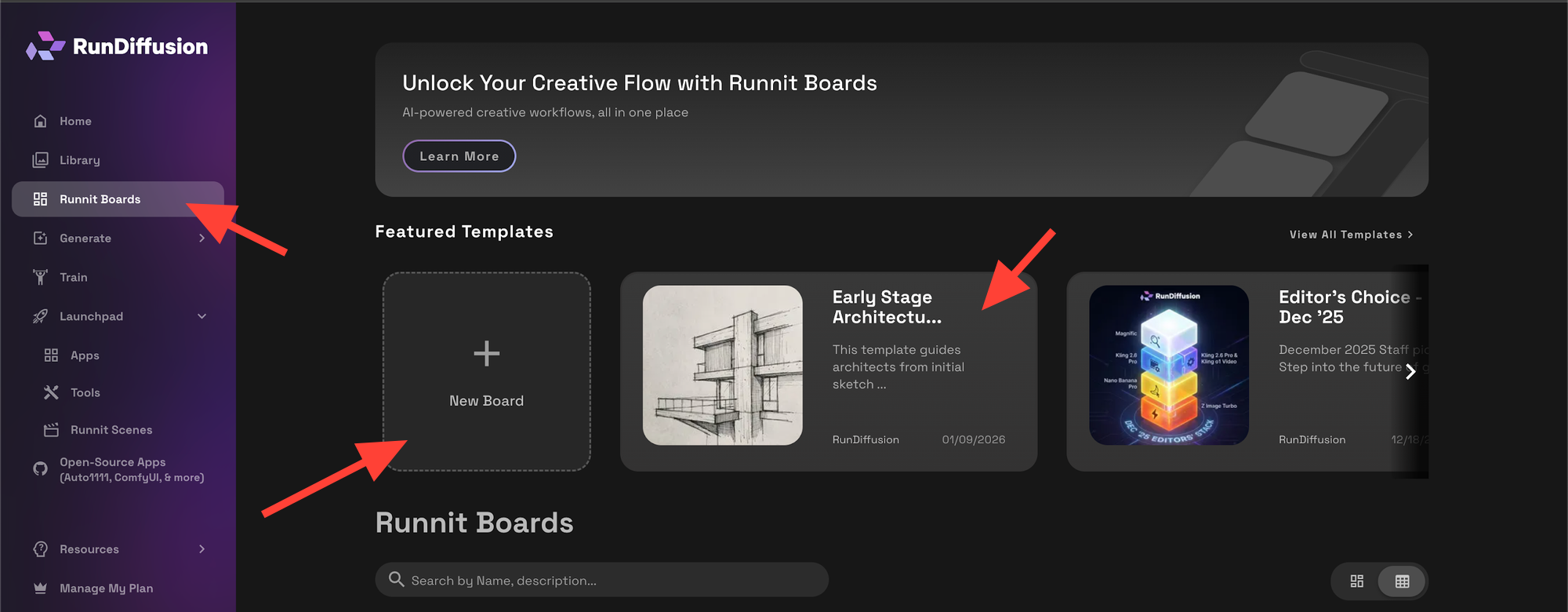Click the Launchpad rocket icon
This screenshot has height=612, width=1568.
coord(41,316)
